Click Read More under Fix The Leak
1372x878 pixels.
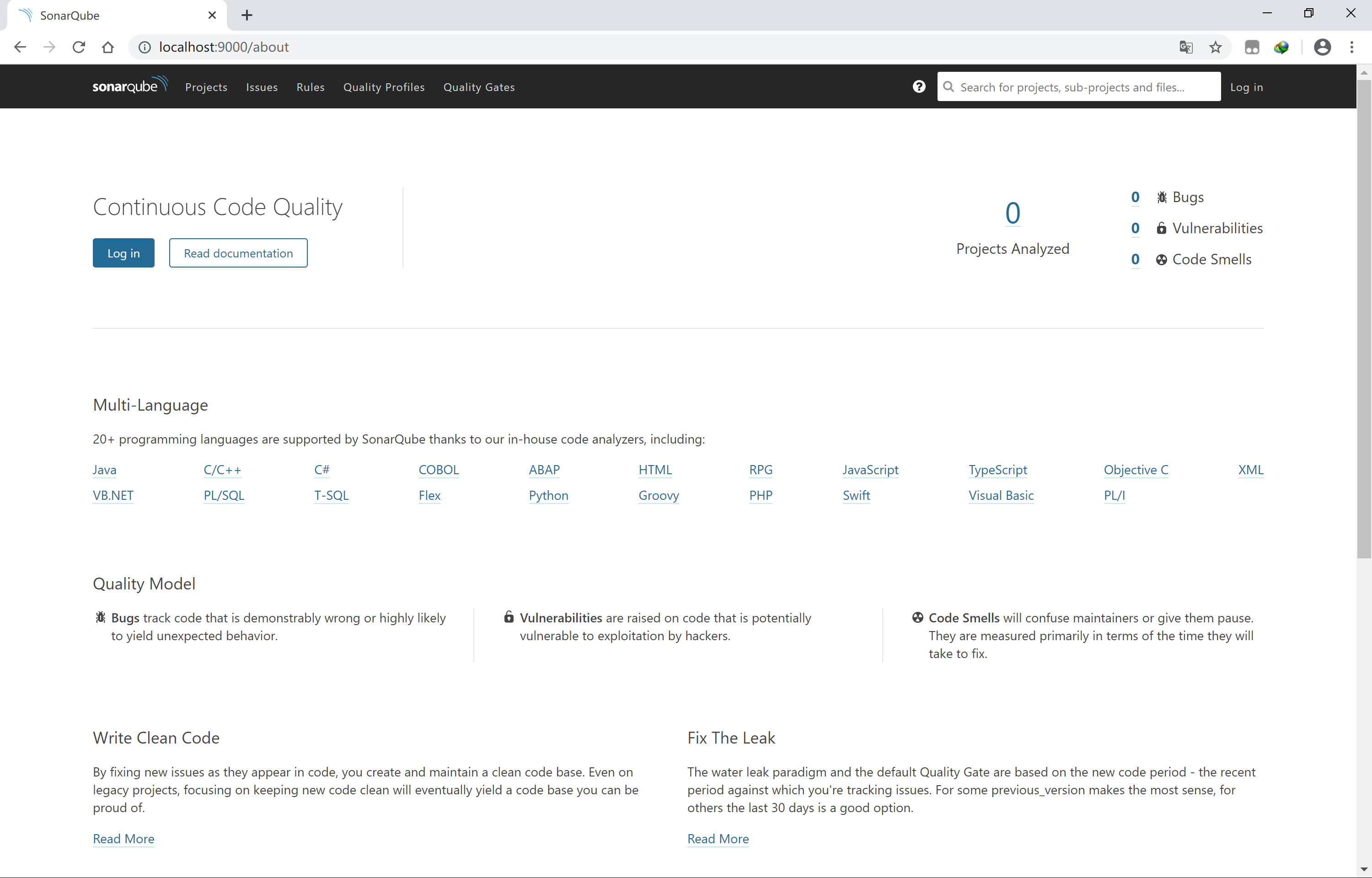pyautogui.click(x=718, y=839)
